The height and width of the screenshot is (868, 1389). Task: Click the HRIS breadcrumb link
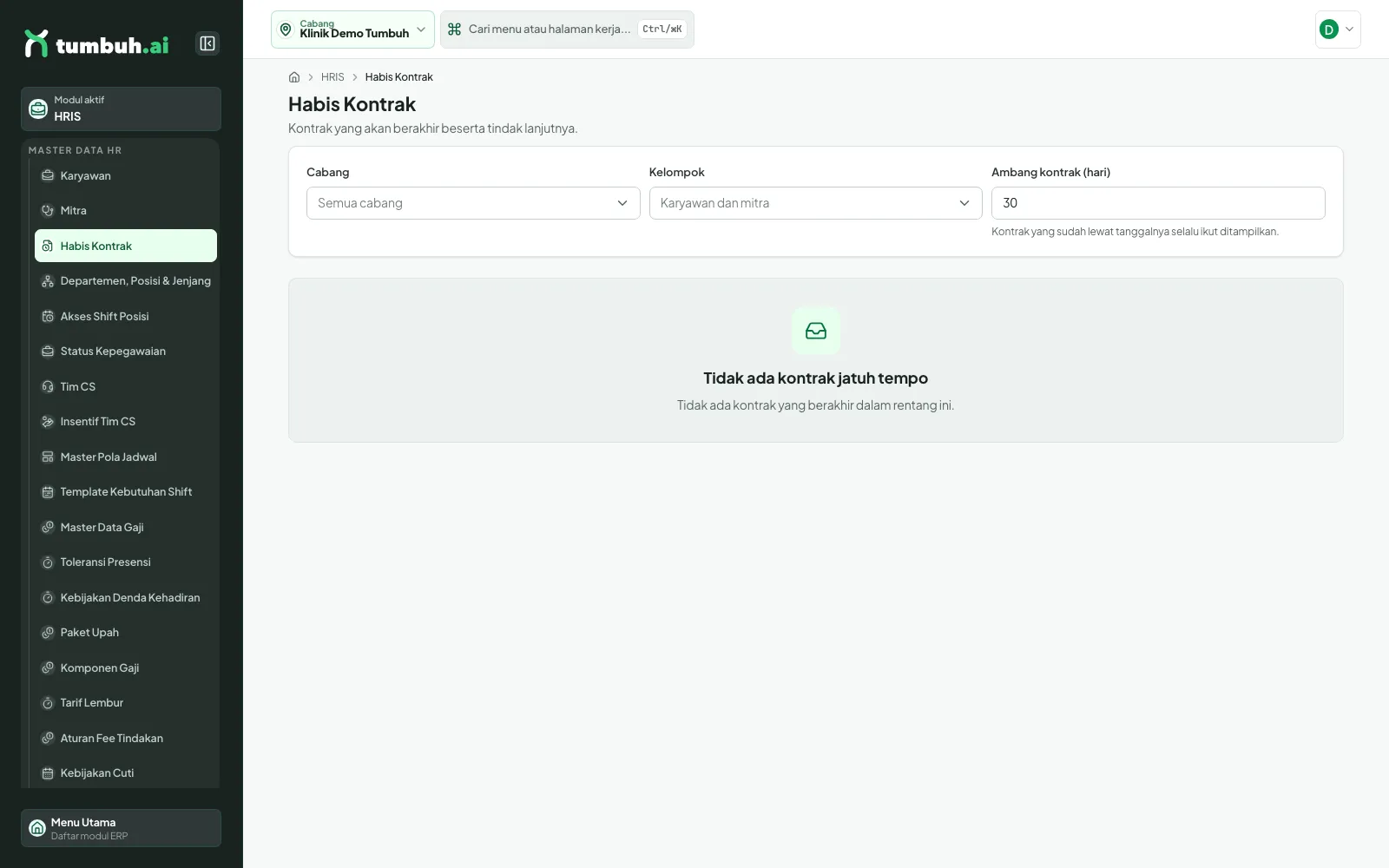tap(332, 77)
